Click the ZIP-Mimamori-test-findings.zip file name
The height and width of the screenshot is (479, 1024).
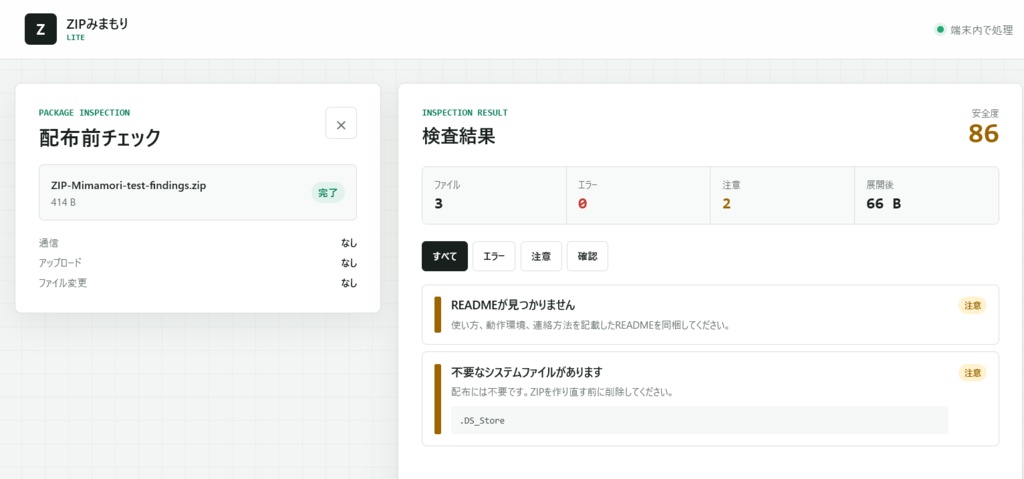click(129, 186)
